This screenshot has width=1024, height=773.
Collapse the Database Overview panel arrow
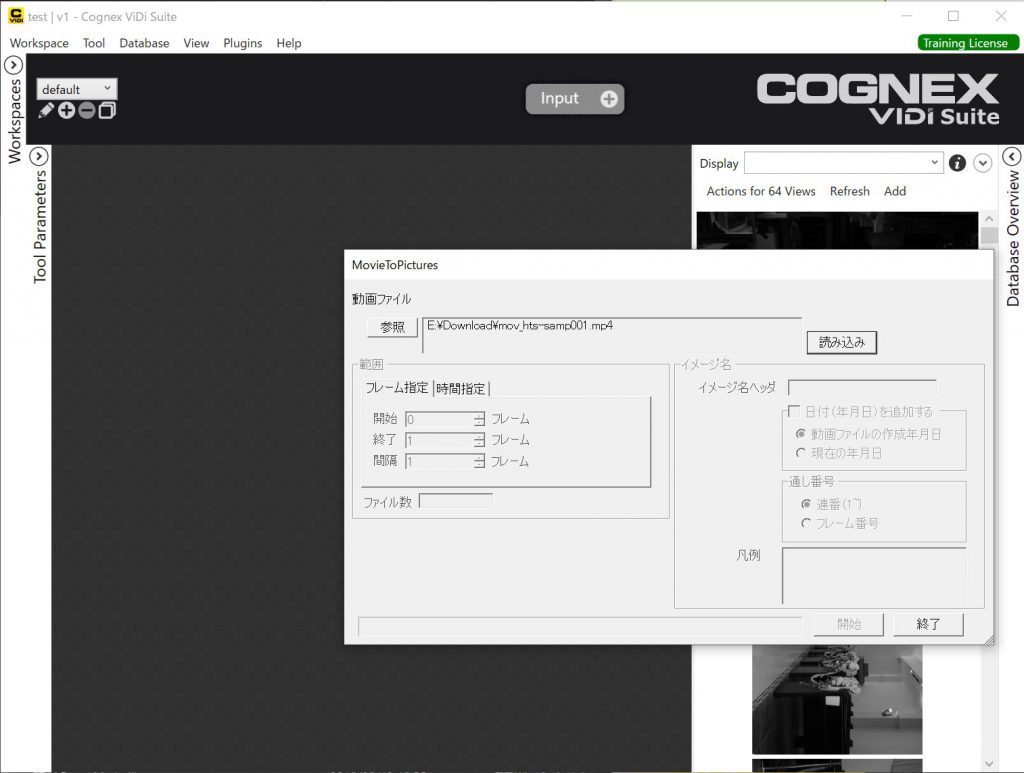point(1012,157)
